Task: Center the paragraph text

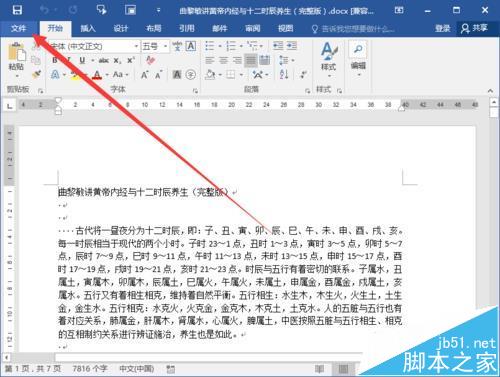Action: [223, 60]
